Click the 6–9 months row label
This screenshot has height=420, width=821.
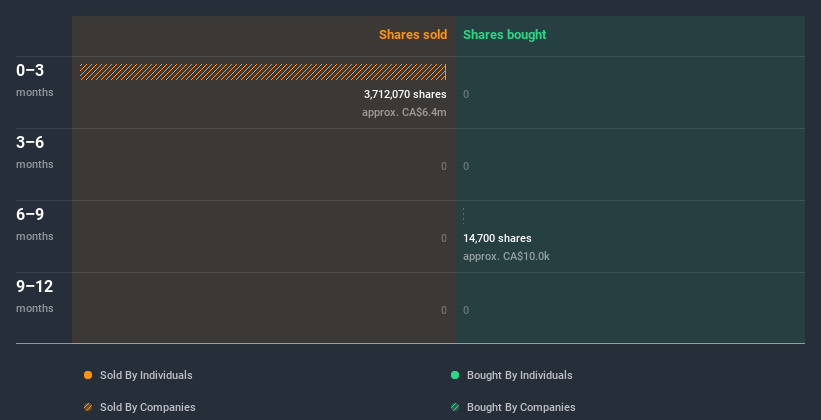[35, 224]
